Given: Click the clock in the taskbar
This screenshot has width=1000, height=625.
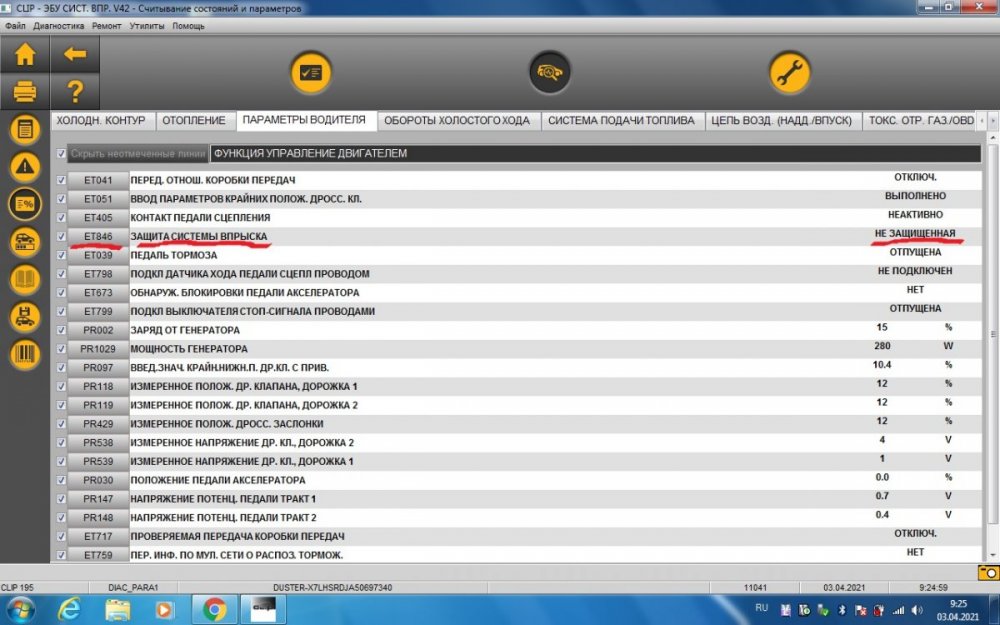Looking at the screenshot, I should pyautogui.click(x=957, y=610).
